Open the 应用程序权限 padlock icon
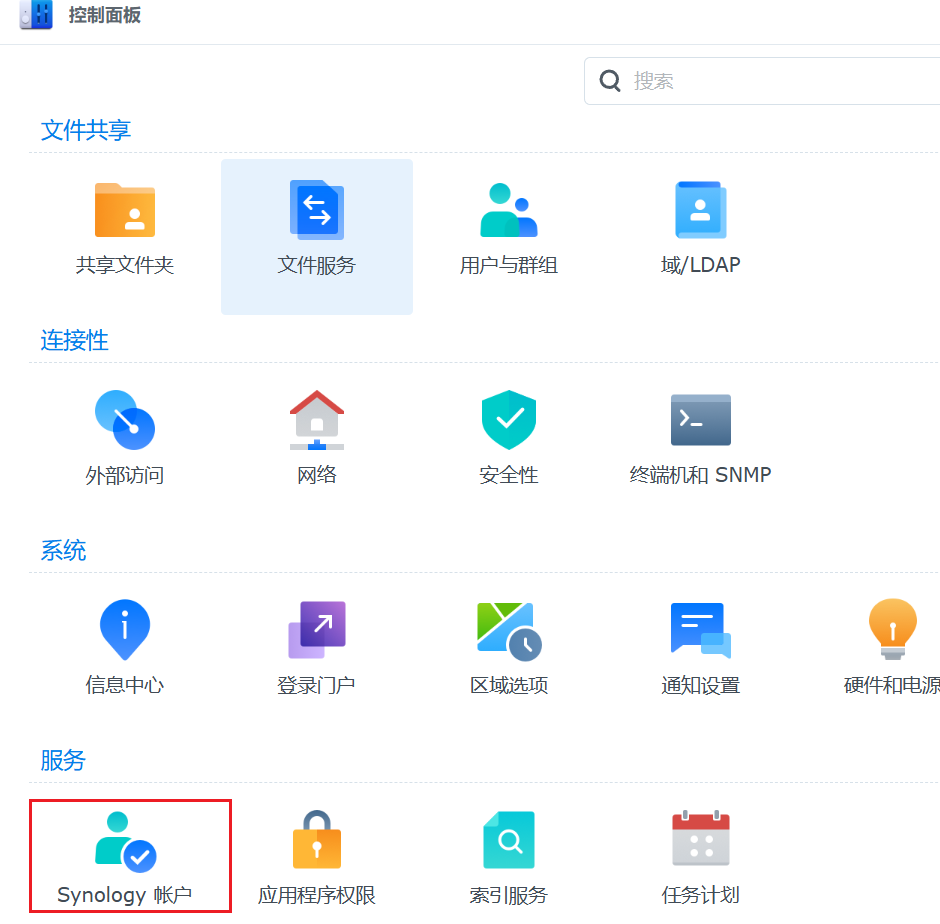The image size is (940, 924). 317,839
